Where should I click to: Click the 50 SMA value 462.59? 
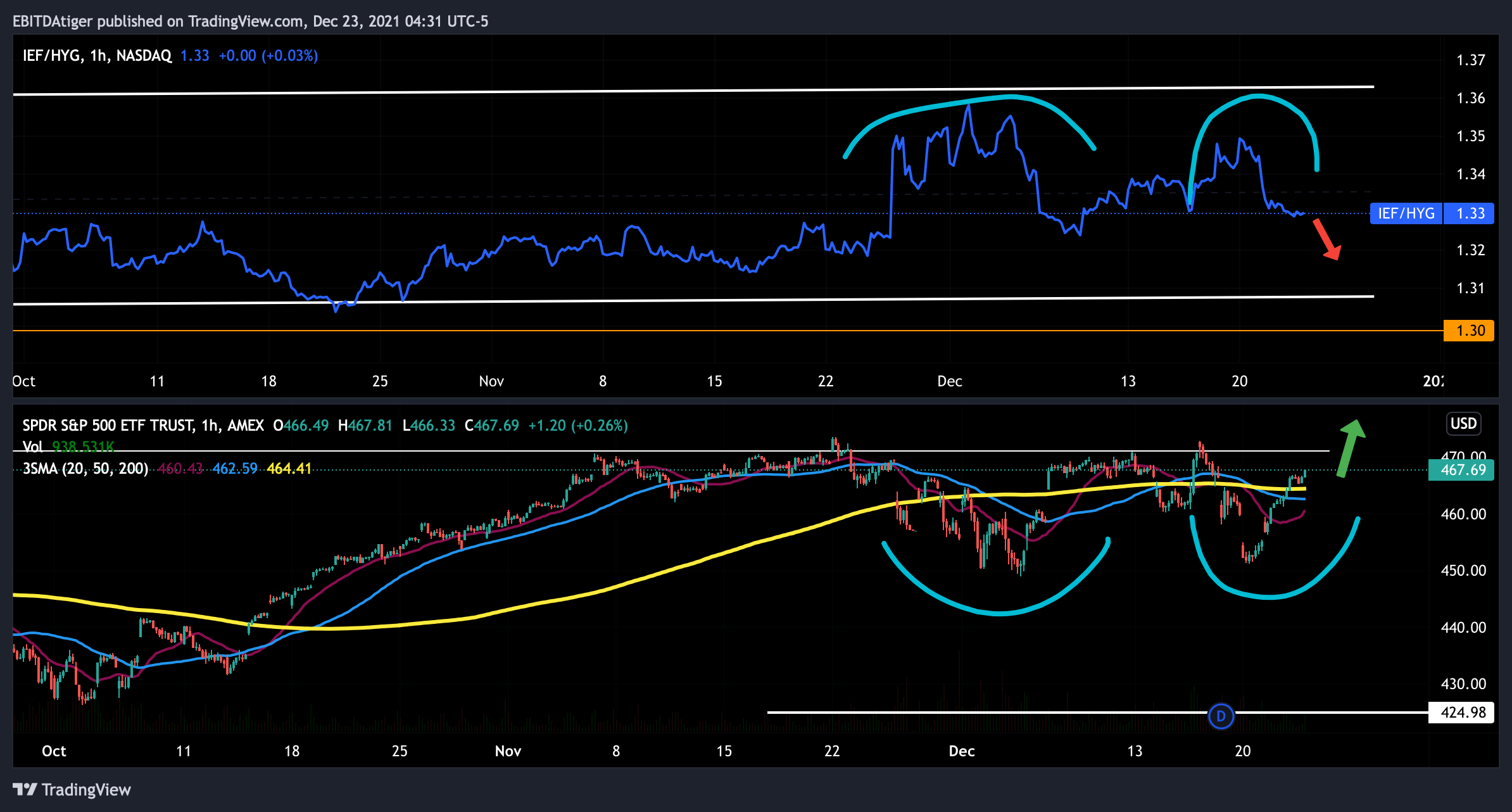[235, 469]
